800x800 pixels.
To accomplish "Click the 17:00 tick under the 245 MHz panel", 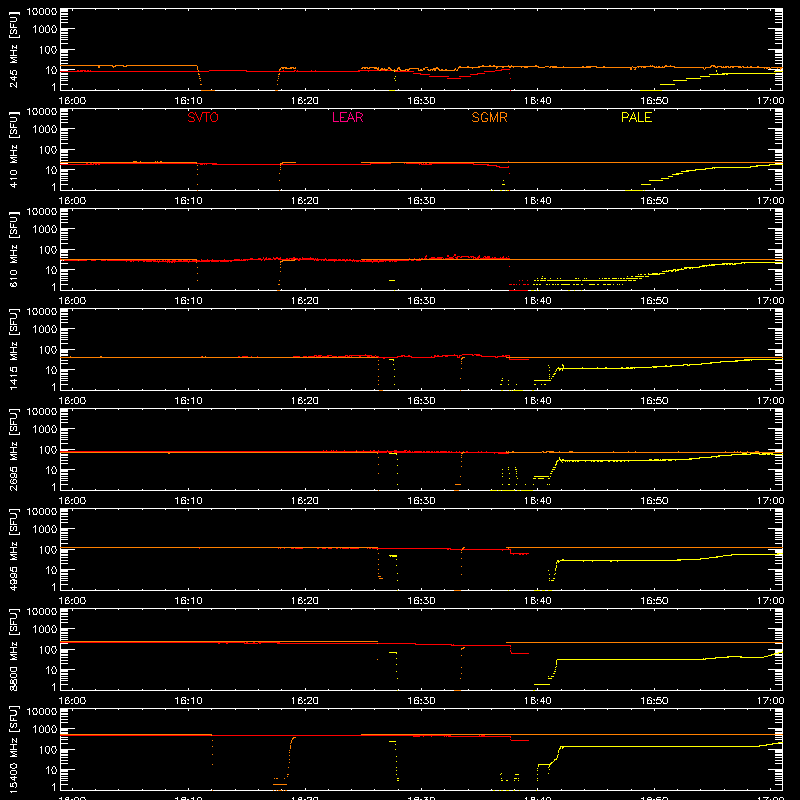I will [770, 101].
